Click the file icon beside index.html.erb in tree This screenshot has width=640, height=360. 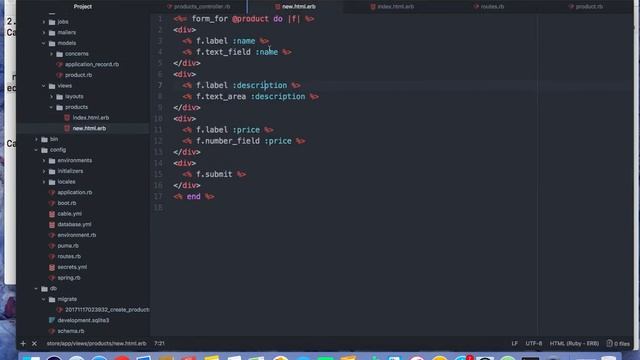pyautogui.click(x=67, y=118)
